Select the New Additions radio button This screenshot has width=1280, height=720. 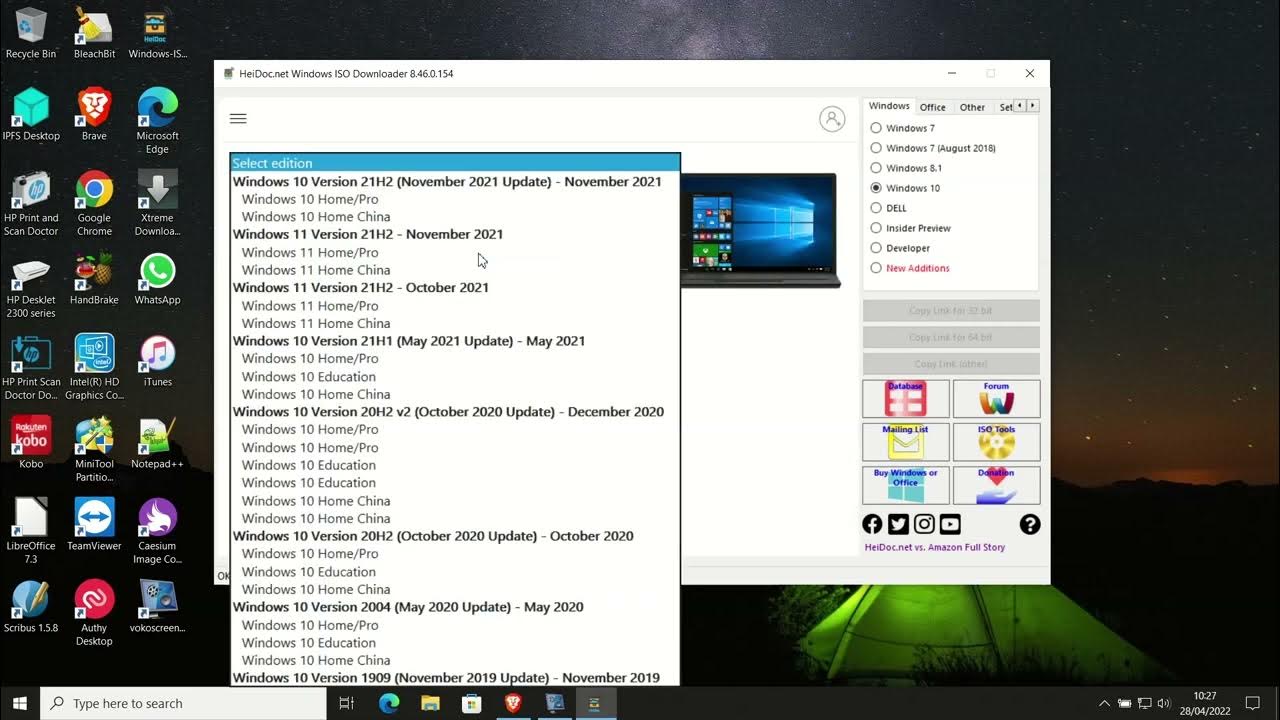point(876,268)
